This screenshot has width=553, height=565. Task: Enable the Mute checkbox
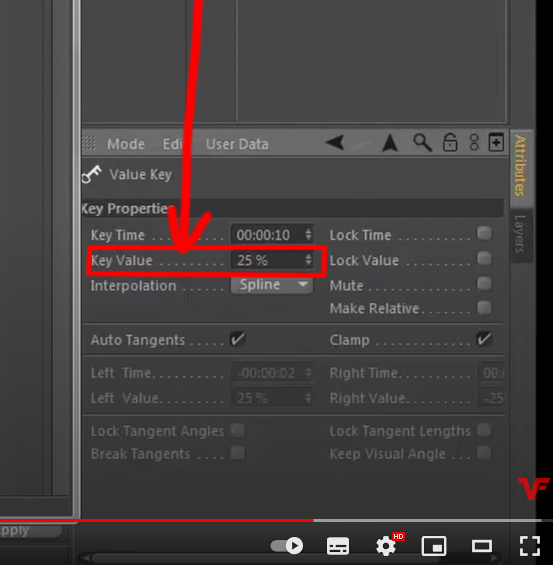point(484,284)
